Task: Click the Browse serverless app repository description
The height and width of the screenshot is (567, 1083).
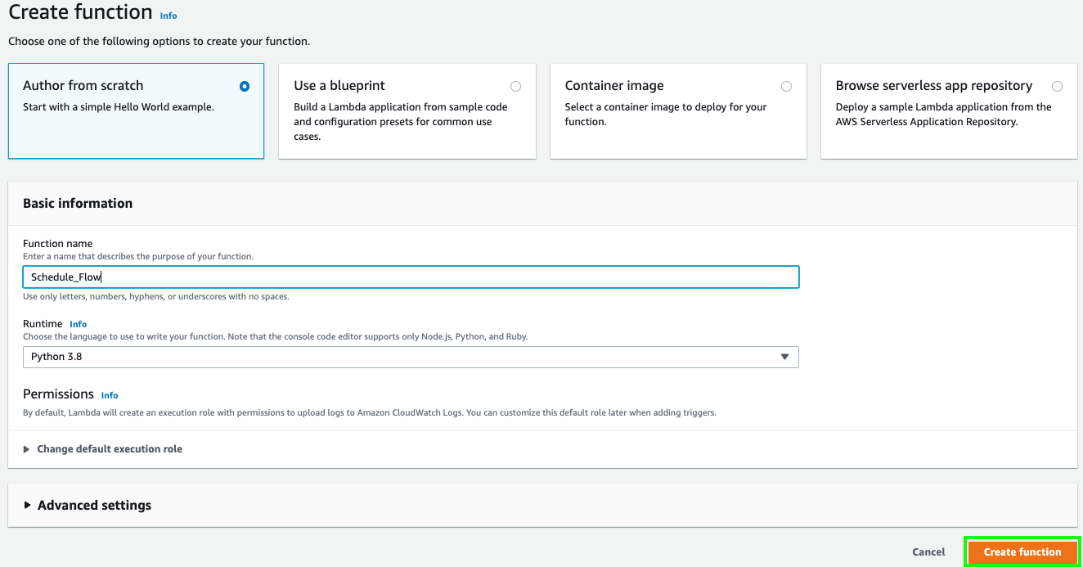Action: click(943, 114)
